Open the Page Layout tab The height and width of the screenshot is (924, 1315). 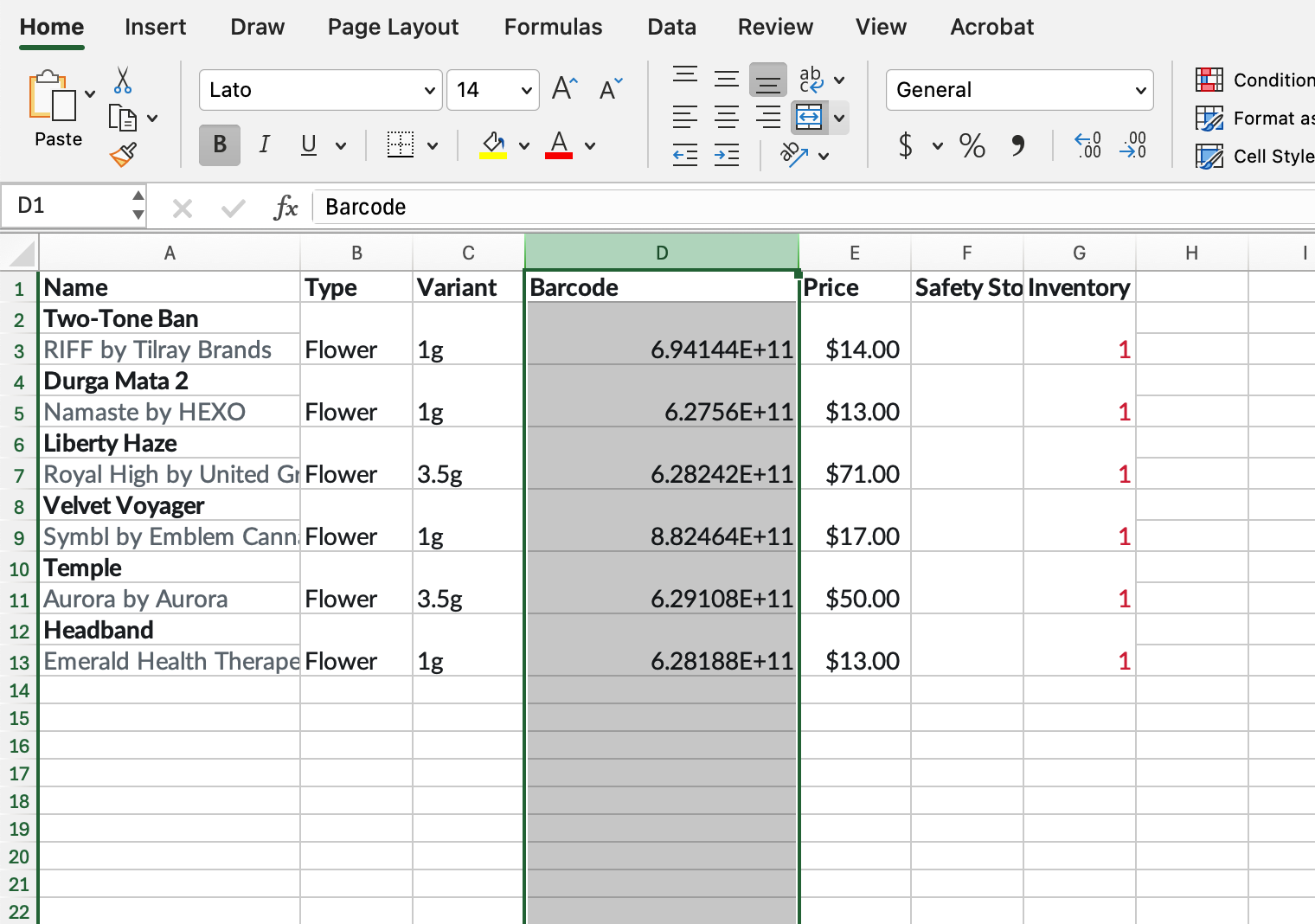[x=393, y=27]
